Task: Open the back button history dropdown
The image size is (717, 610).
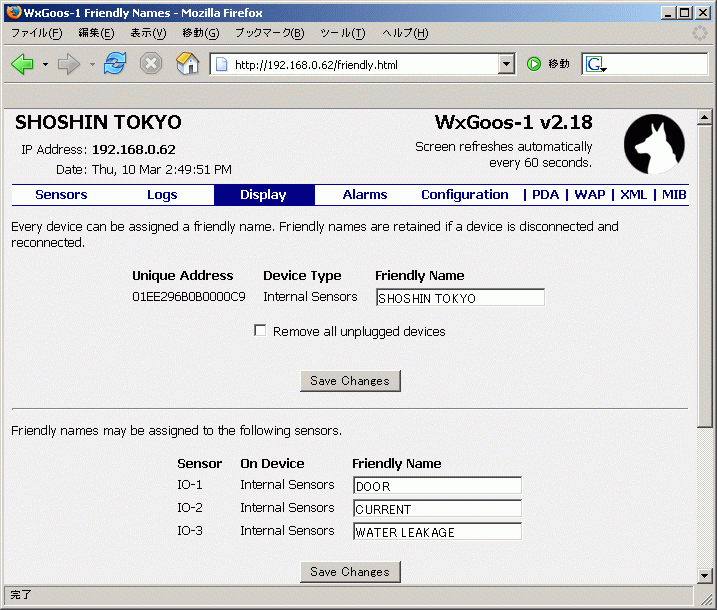Action: pyautogui.click(x=45, y=64)
